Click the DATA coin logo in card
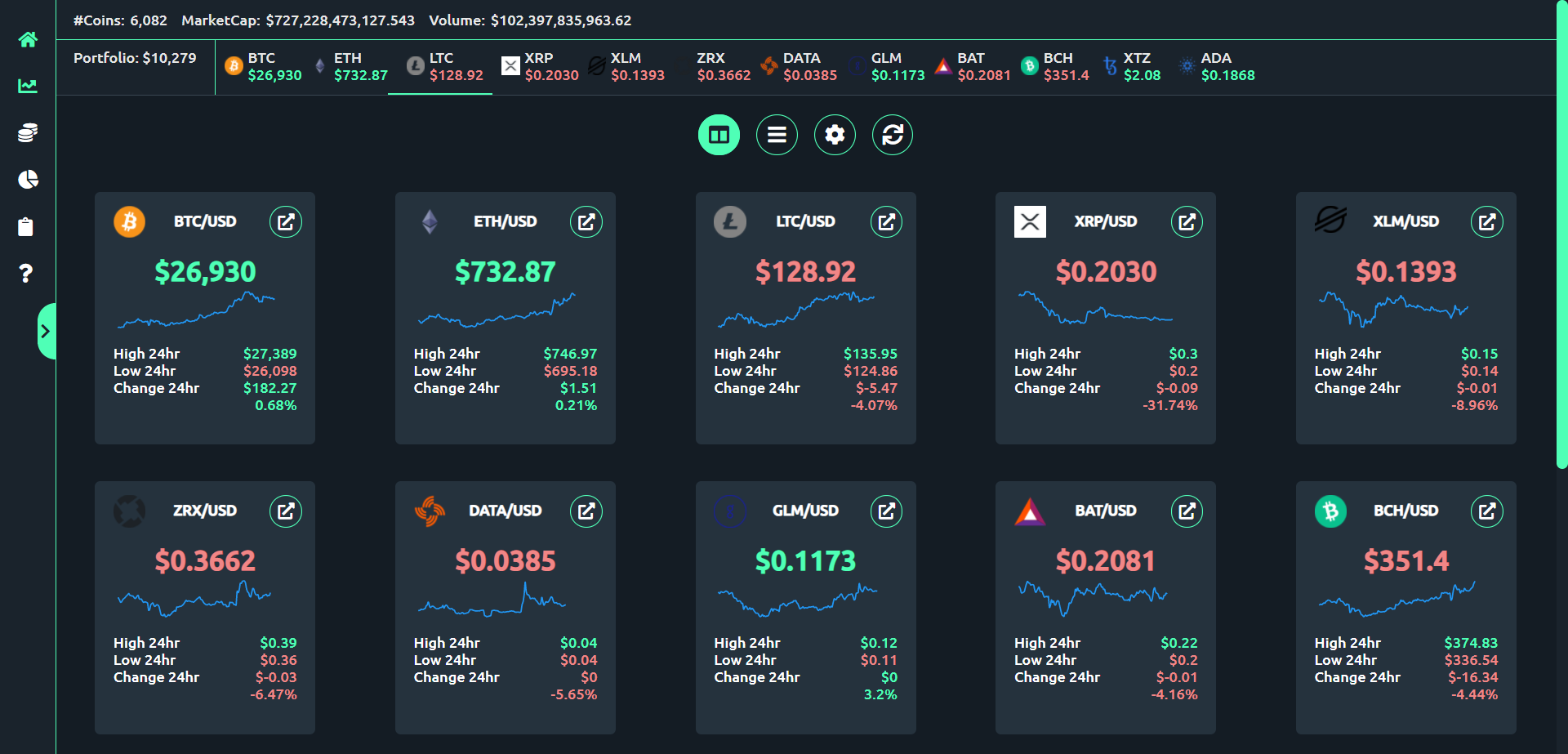The height and width of the screenshot is (754, 1568). coord(430,511)
